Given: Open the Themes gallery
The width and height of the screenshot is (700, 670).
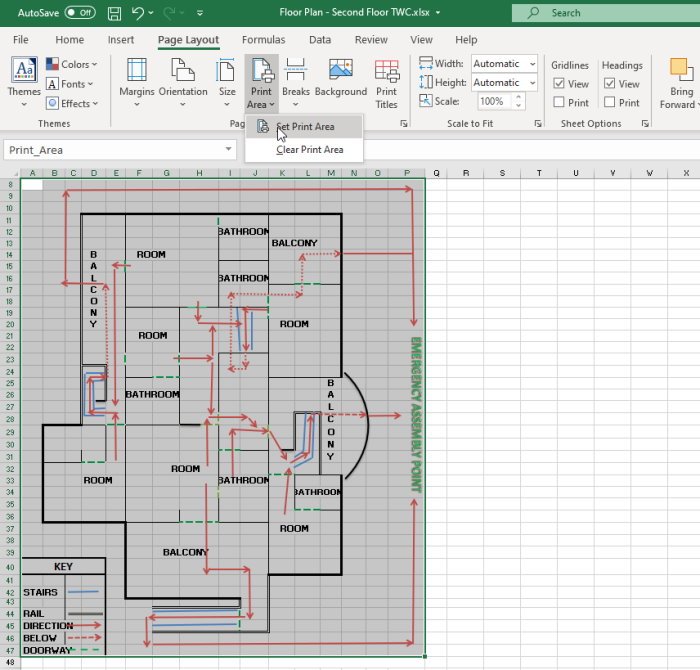Looking at the screenshot, I should point(24,78).
